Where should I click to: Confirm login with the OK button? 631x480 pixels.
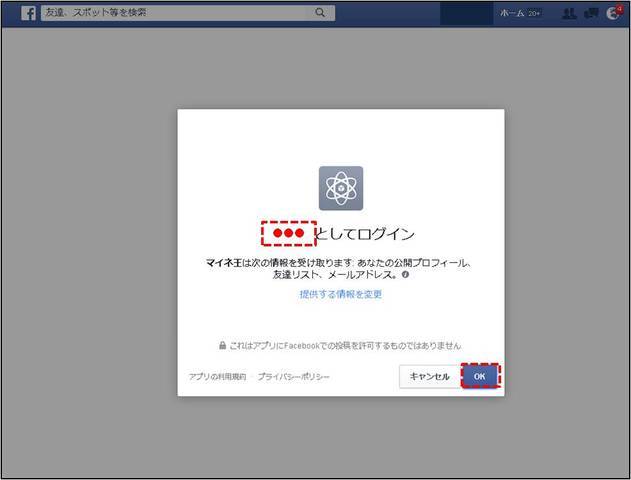tap(480, 377)
